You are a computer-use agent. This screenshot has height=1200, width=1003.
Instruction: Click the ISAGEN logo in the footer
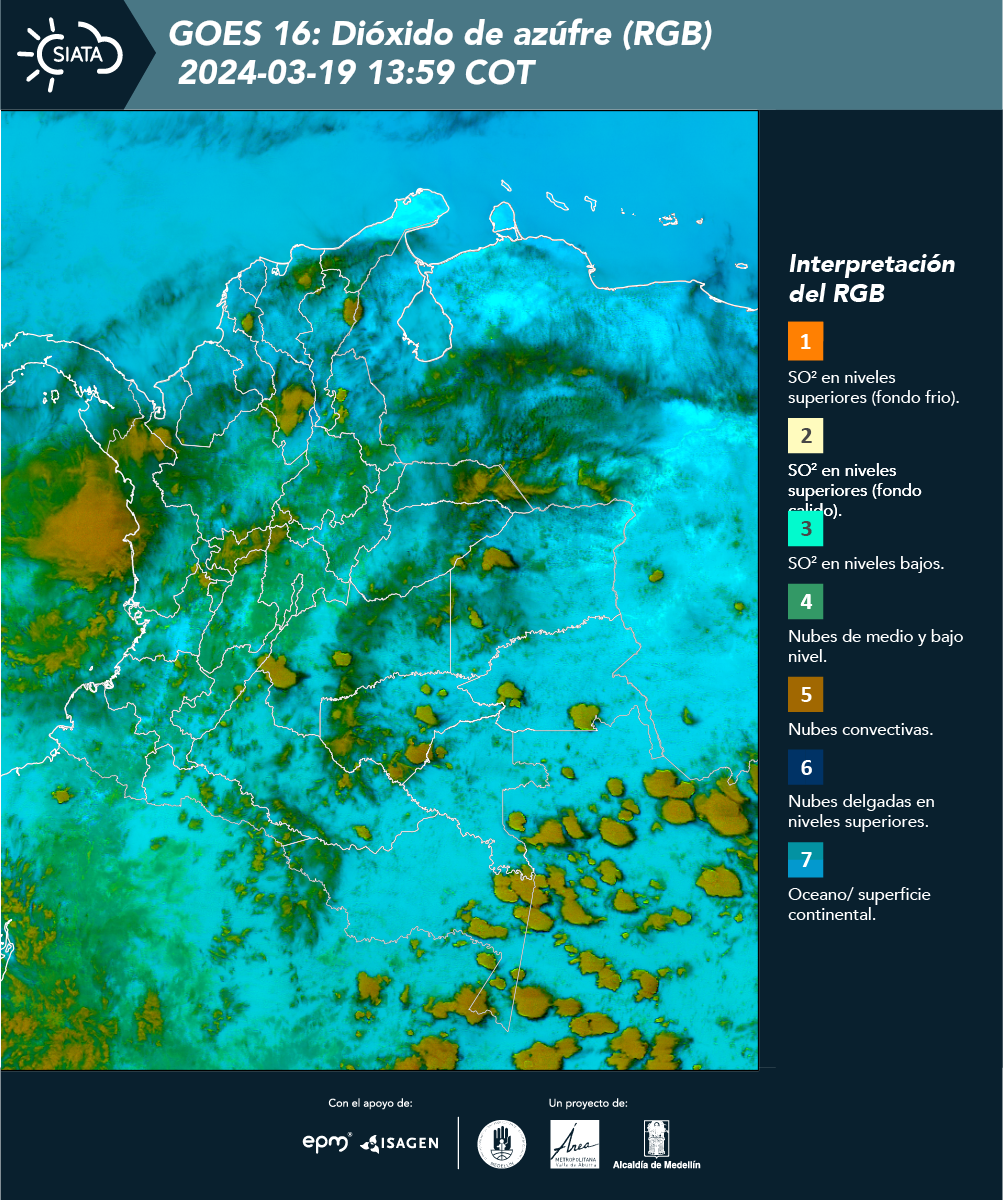coord(400,1142)
